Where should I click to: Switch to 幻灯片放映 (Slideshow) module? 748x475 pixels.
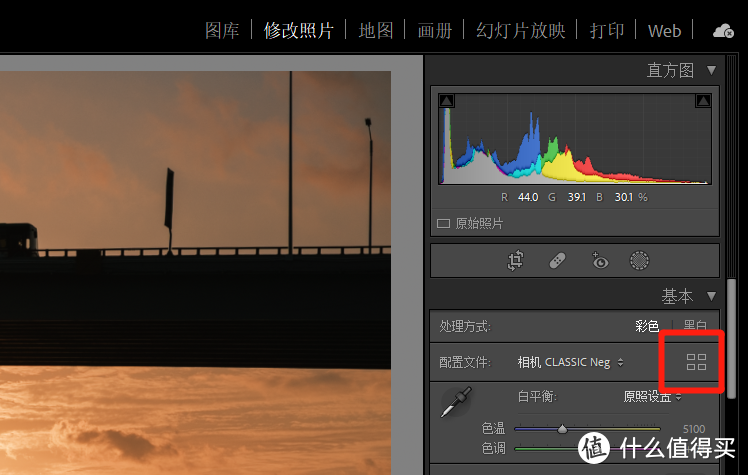520,31
